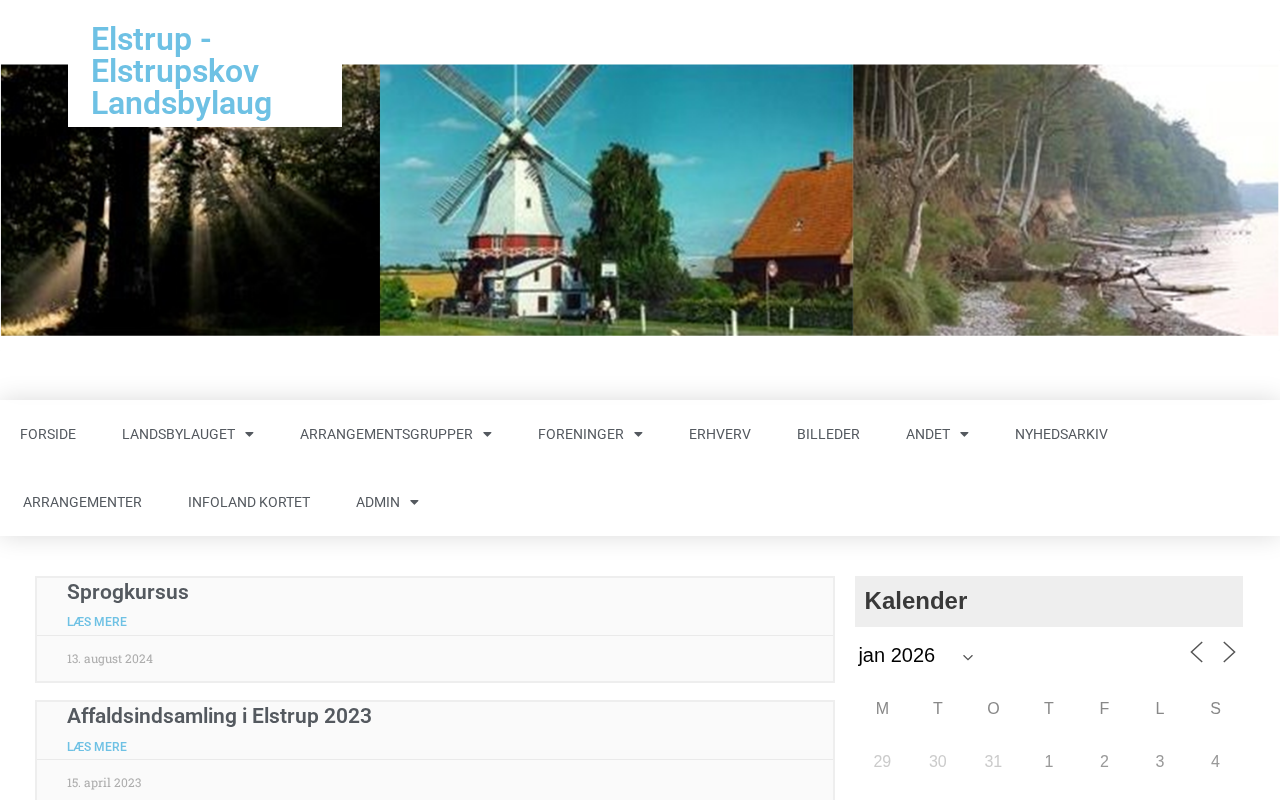
Task: Open the Forside menu item
Action: point(48,434)
